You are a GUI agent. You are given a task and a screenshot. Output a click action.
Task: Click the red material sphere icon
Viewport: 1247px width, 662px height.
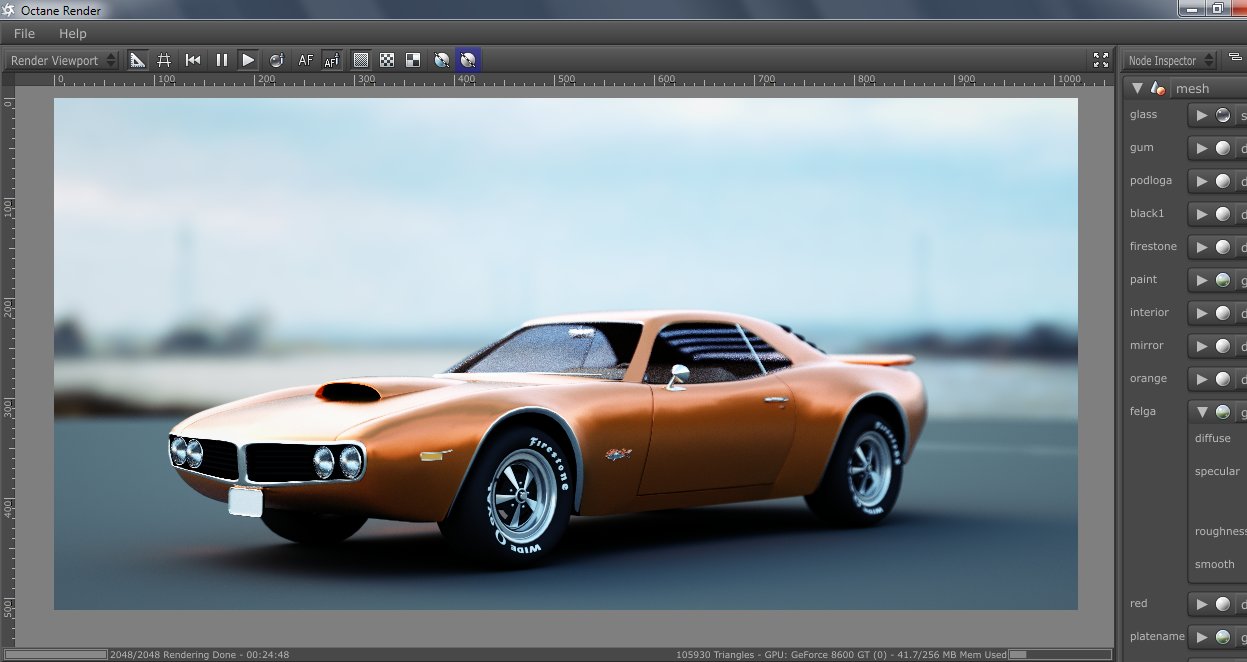pyautogui.click(x=1222, y=604)
